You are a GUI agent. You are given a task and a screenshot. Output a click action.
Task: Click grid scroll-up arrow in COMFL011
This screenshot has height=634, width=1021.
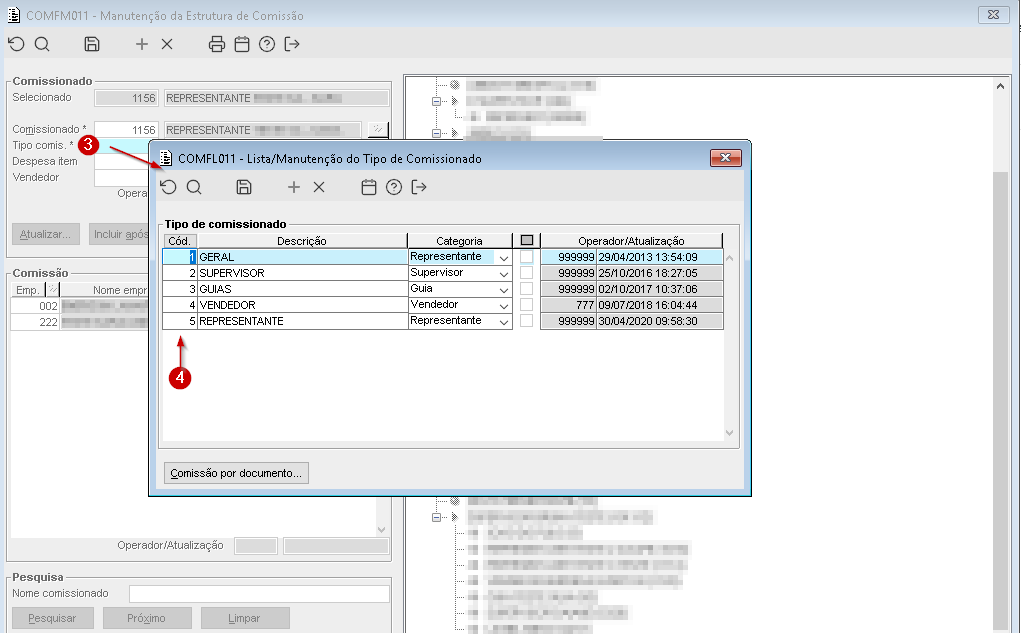coord(730,258)
